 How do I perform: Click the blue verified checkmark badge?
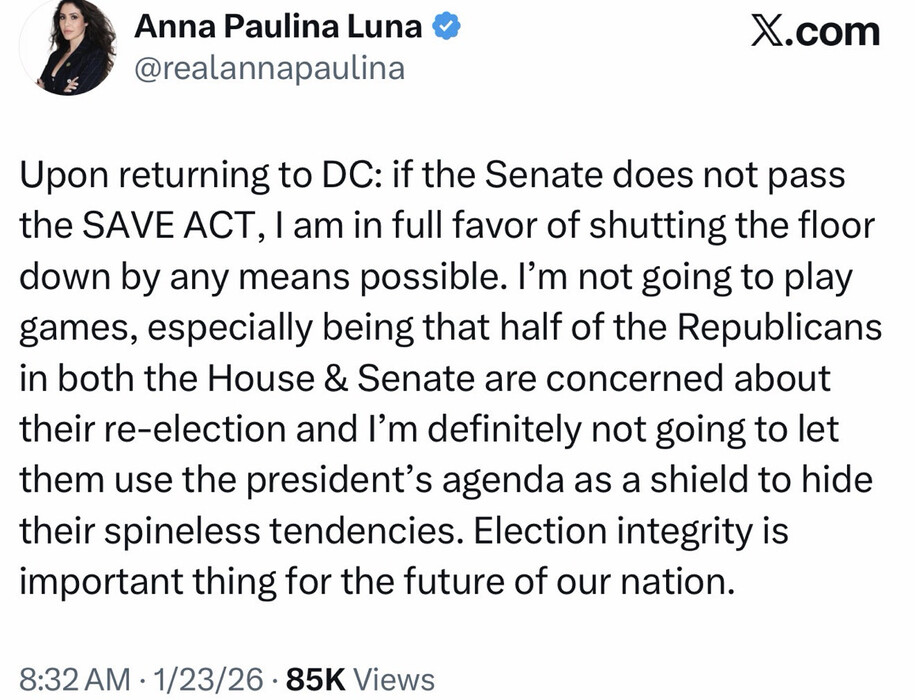pos(444,28)
